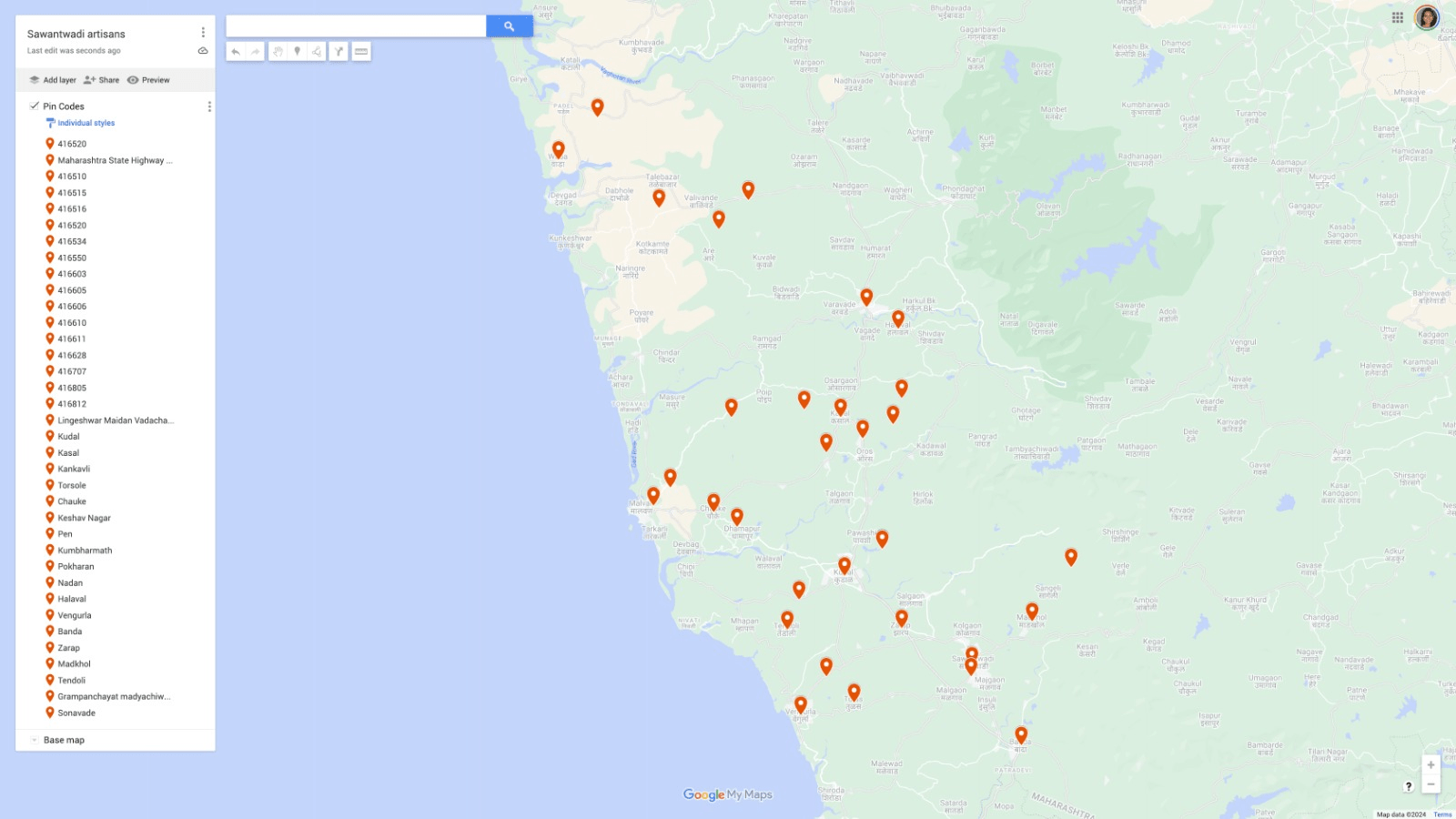
Task: Click the paint roller style icon
Action: point(50,123)
